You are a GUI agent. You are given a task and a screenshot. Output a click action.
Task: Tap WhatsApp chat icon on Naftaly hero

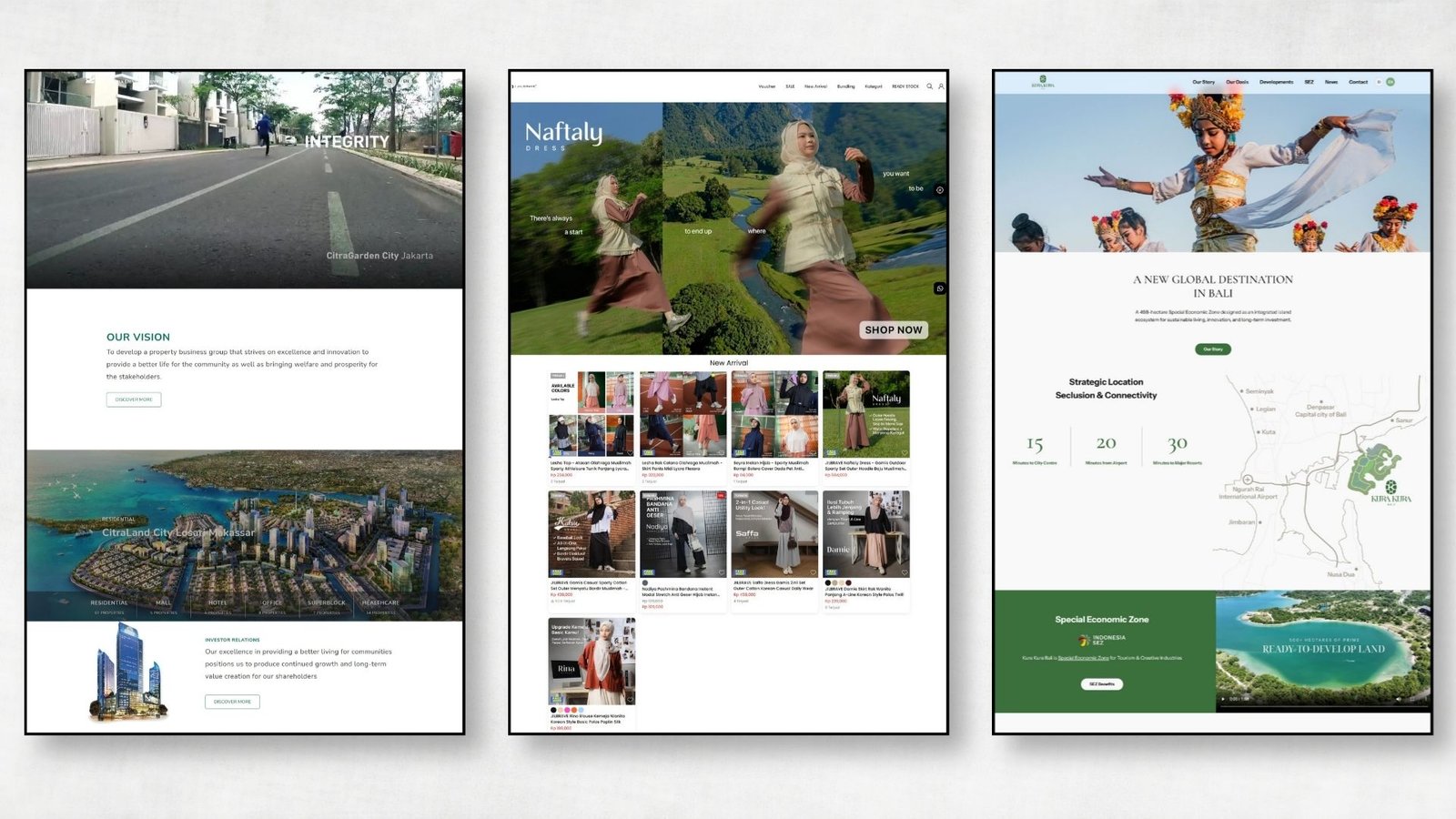click(x=940, y=288)
